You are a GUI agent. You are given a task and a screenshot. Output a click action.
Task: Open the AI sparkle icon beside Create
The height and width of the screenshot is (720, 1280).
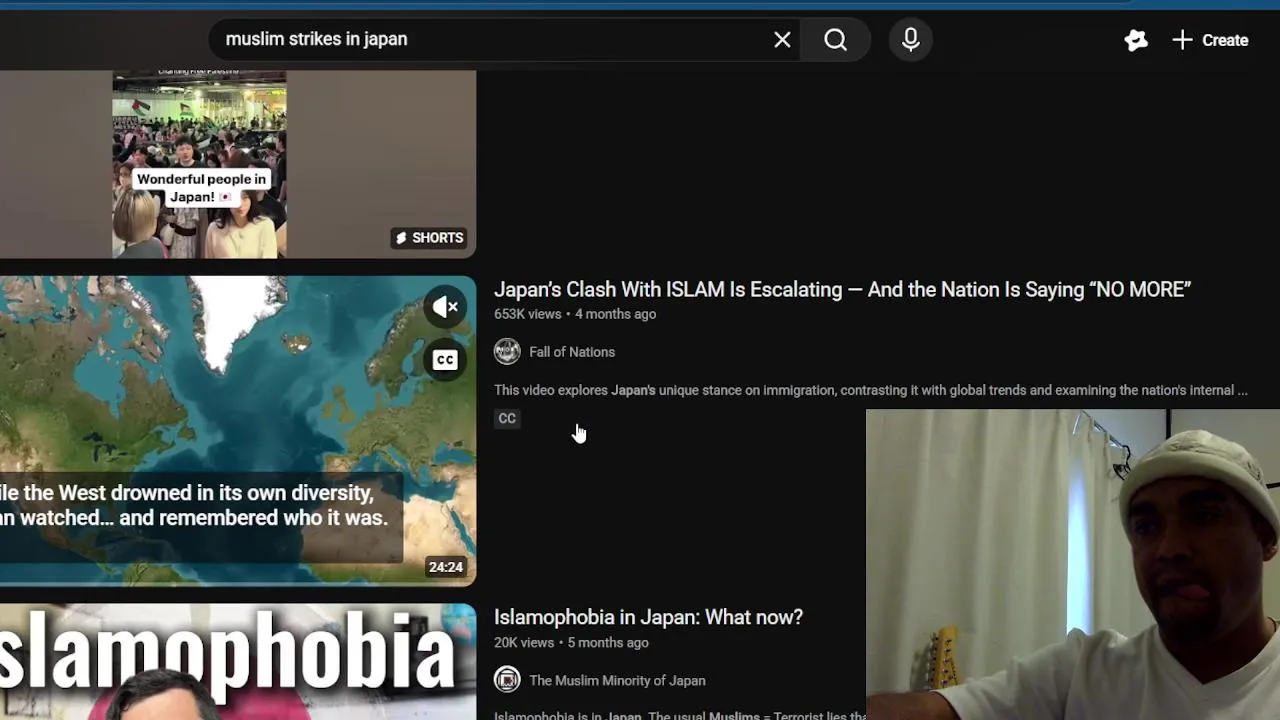coord(1136,40)
